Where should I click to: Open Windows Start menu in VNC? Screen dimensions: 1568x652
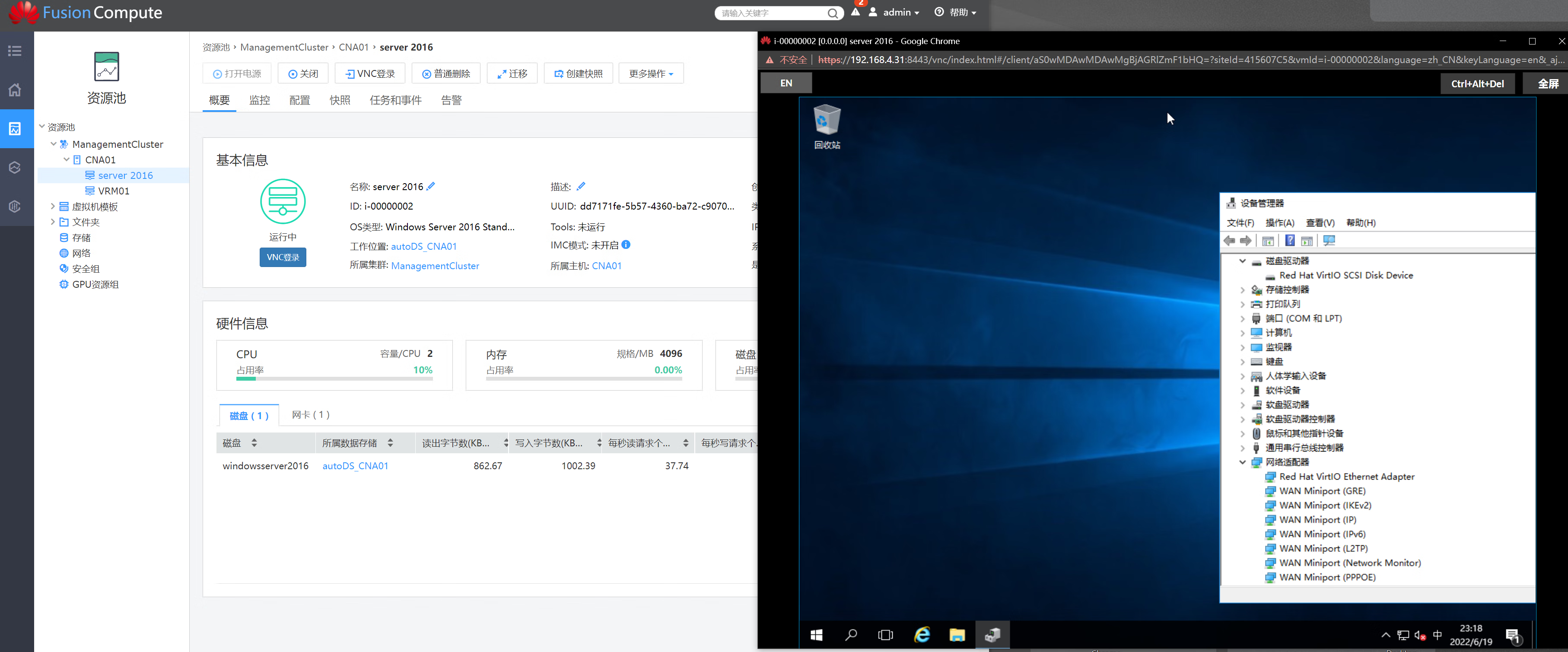point(816,635)
